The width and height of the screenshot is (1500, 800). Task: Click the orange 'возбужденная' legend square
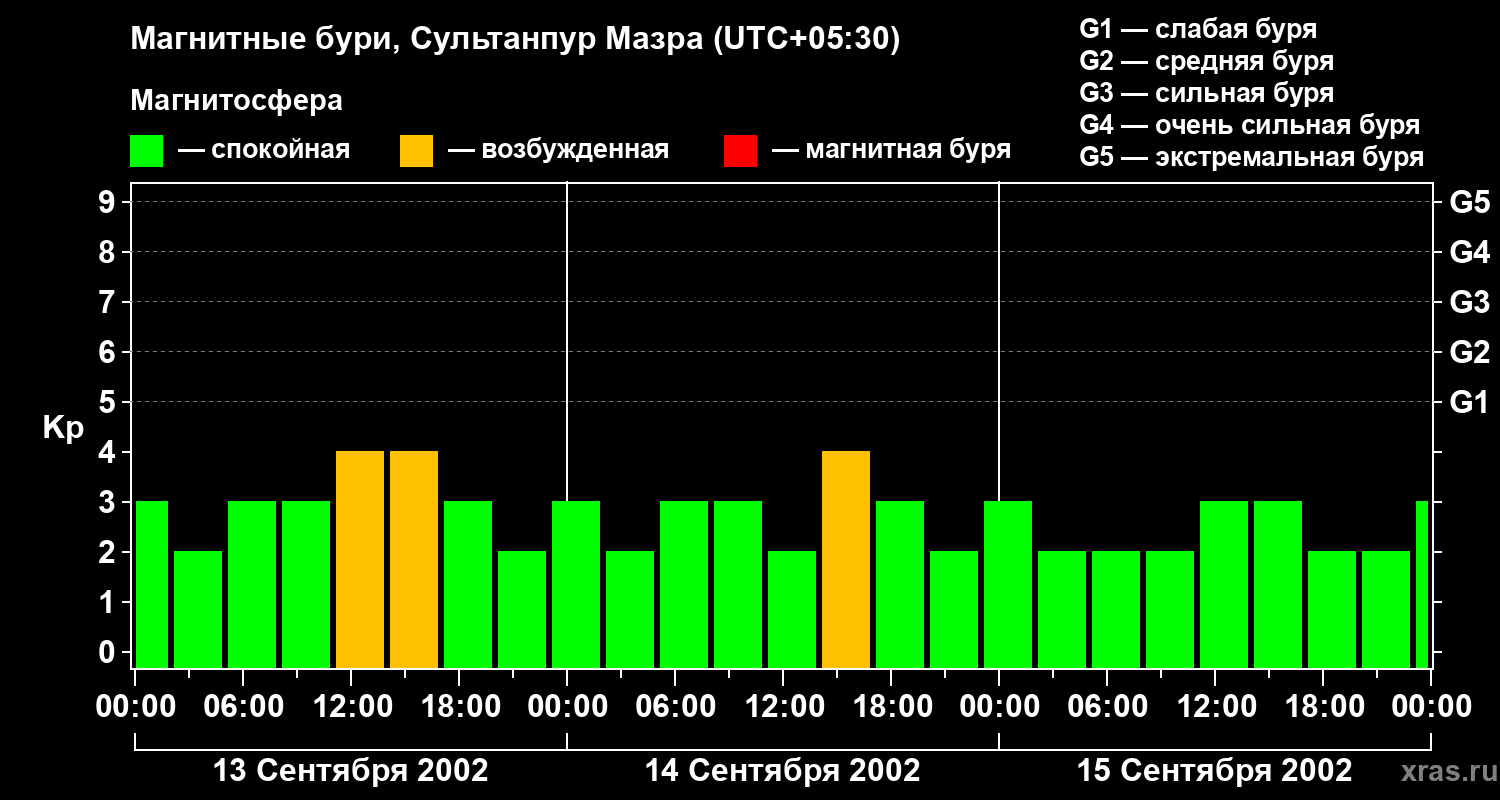(416, 151)
